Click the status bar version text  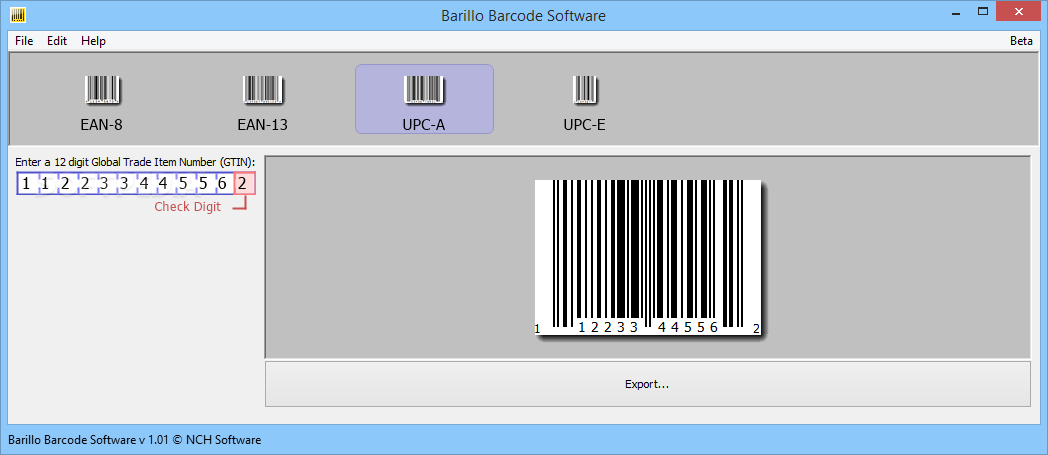point(134,440)
